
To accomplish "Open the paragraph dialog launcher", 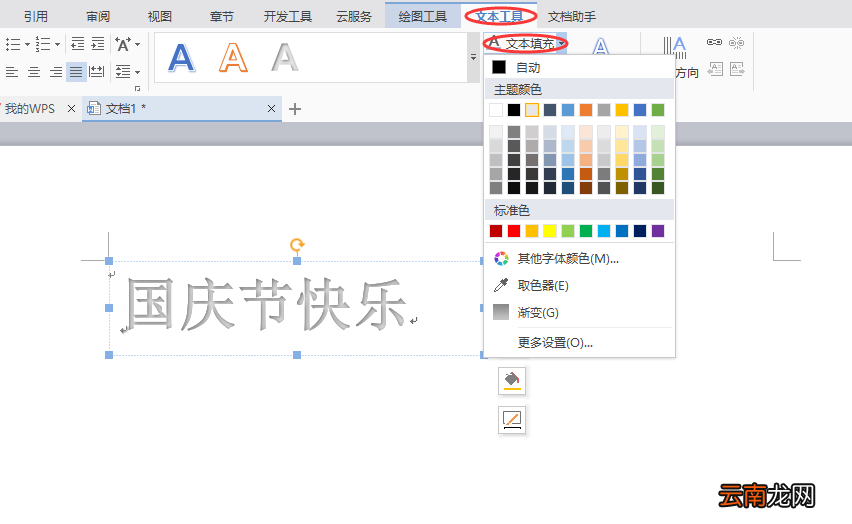I will pos(137,88).
